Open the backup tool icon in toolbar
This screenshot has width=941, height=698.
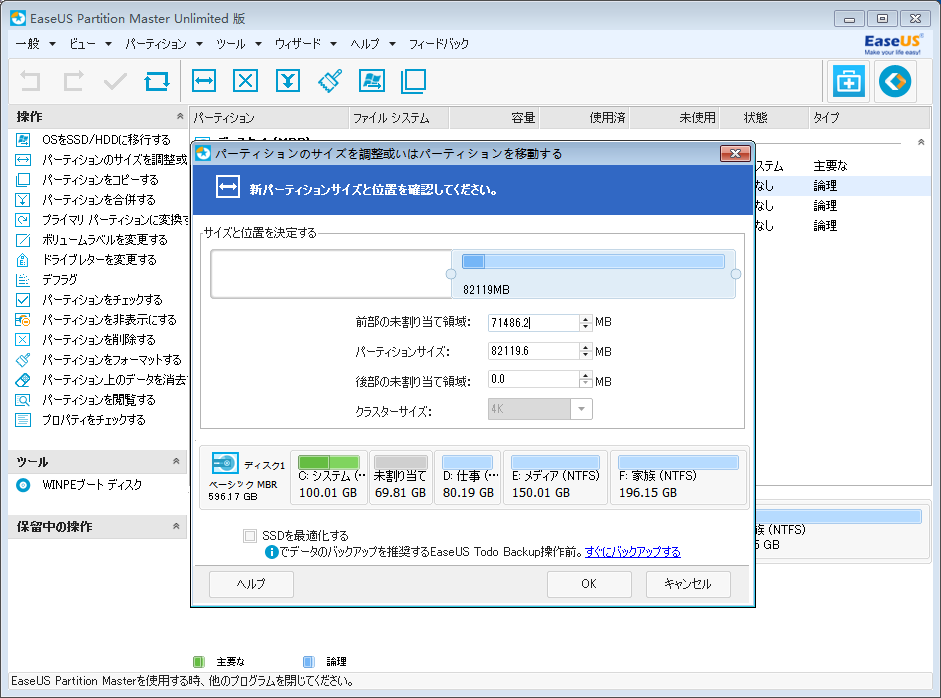pos(849,81)
